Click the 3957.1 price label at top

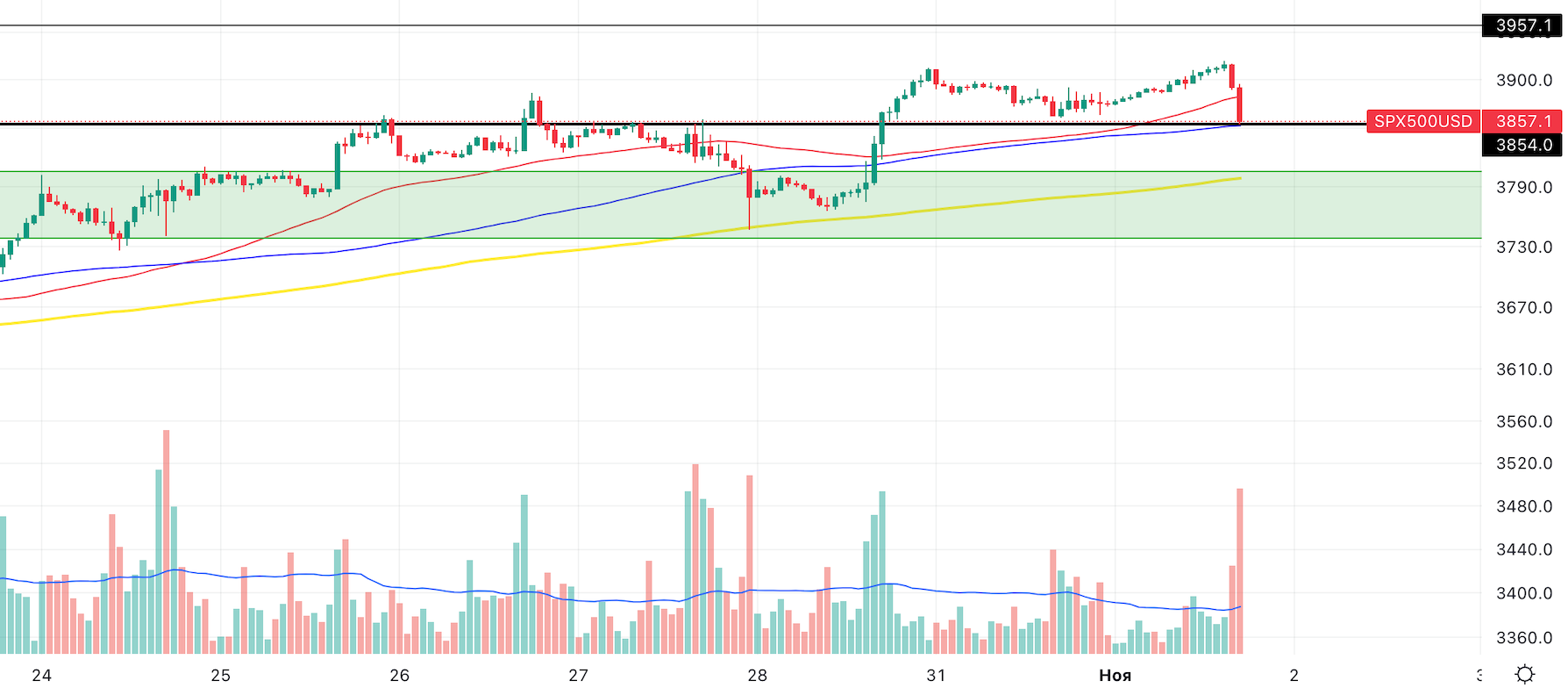tap(1523, 25)
